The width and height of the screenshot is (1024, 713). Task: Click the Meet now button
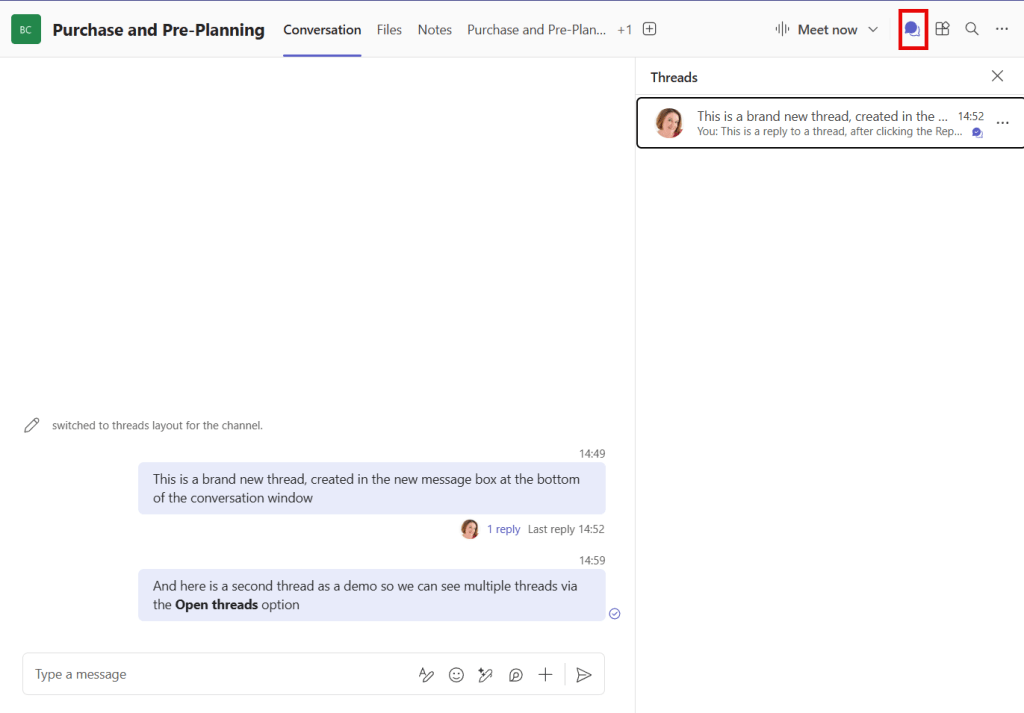[817, 30]
